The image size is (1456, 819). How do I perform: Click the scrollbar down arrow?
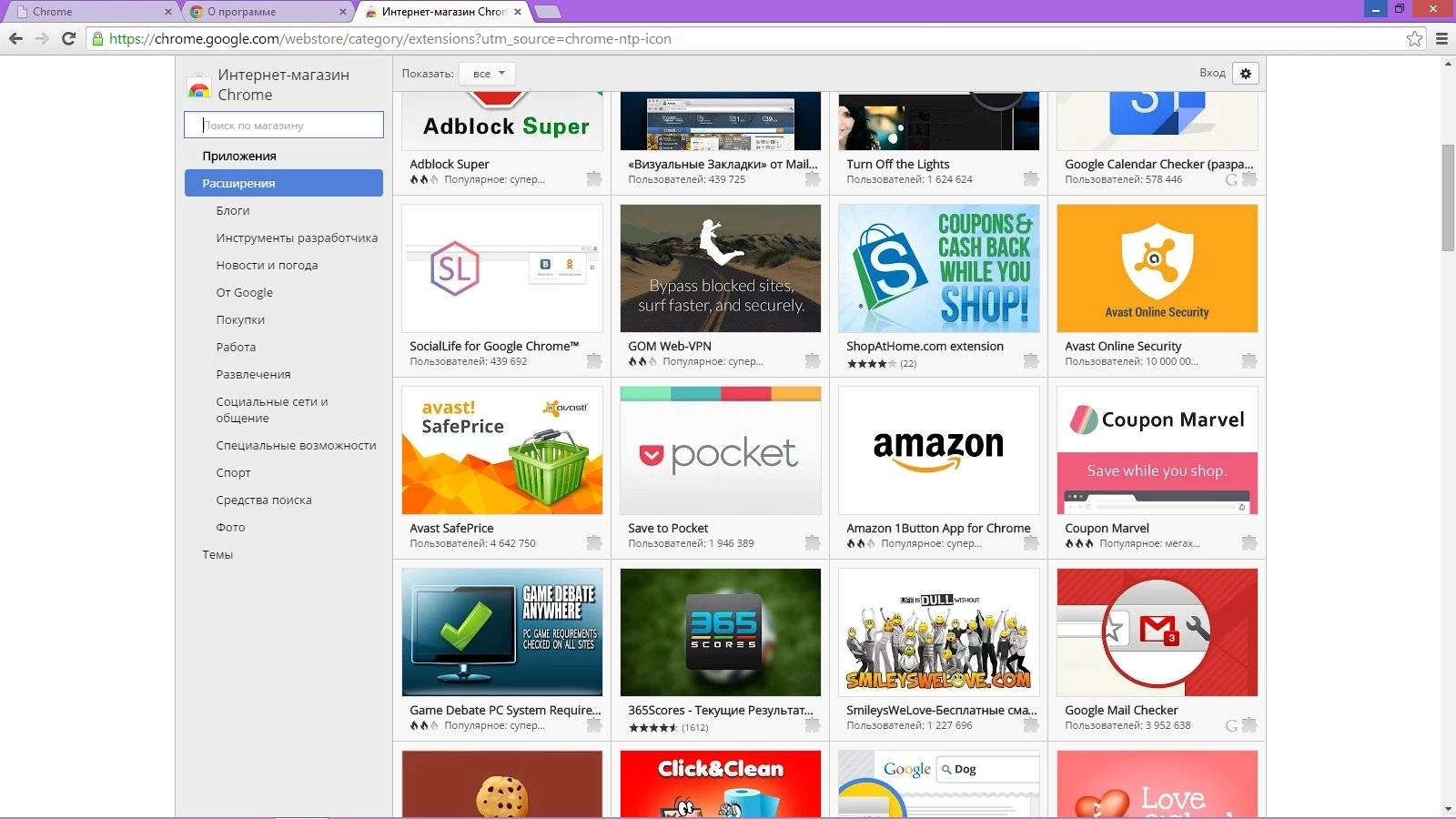[1448, 809]
